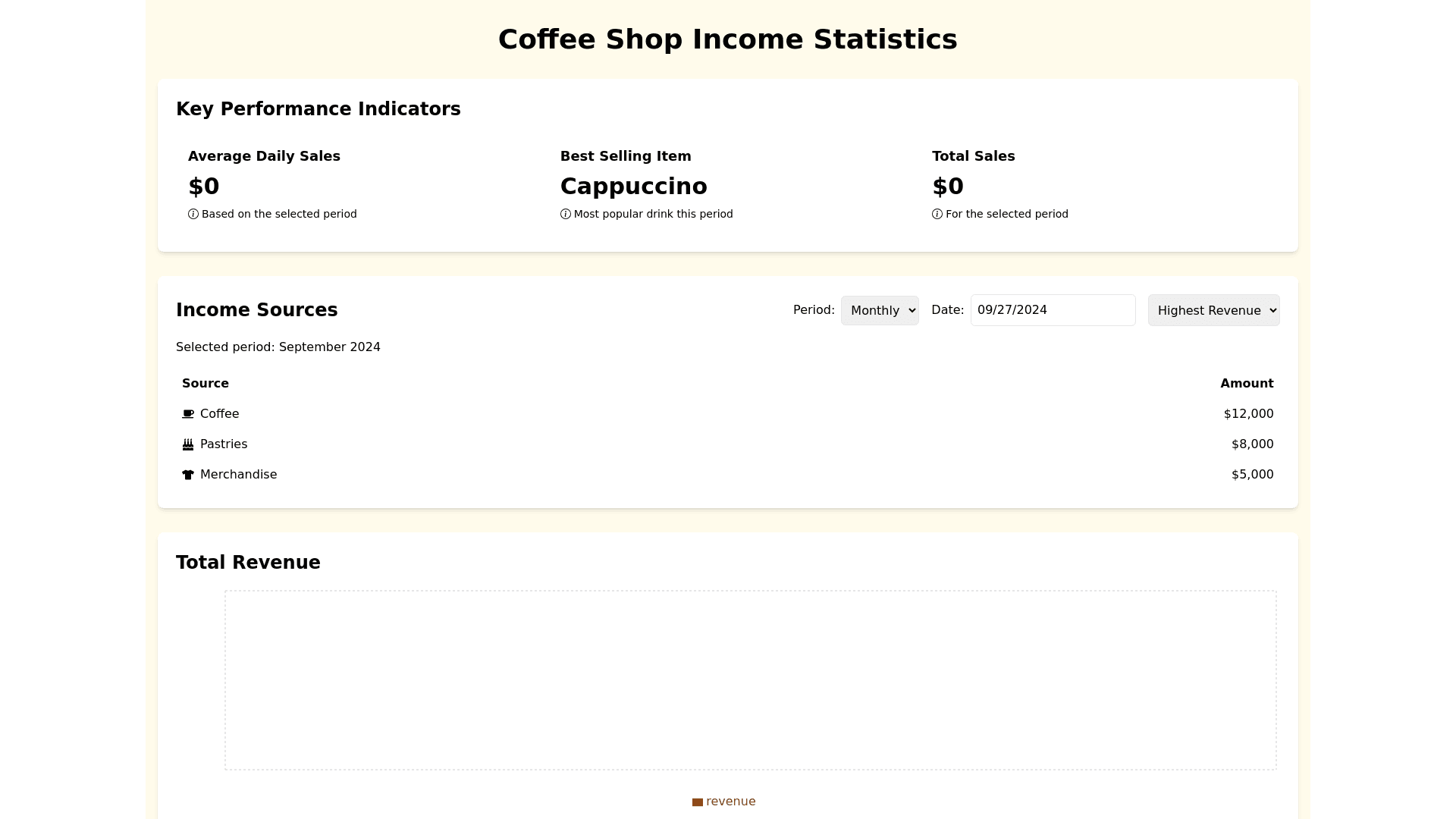Click info icon beside Most popular drink
The width and height of the screenshot is (1456, 819).
tap(566, 215)
